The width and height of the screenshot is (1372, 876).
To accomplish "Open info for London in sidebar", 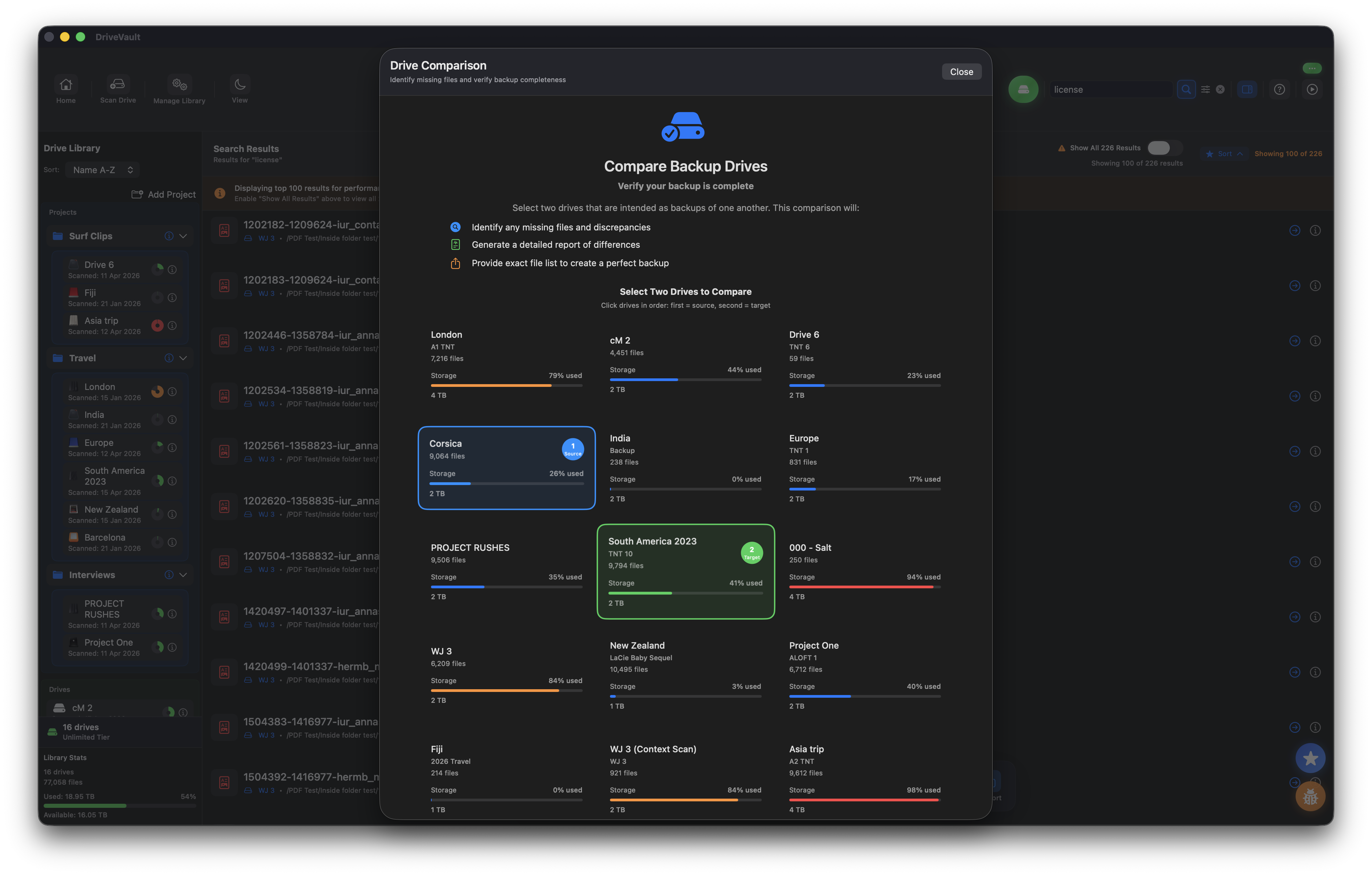I will click(172, 391).
